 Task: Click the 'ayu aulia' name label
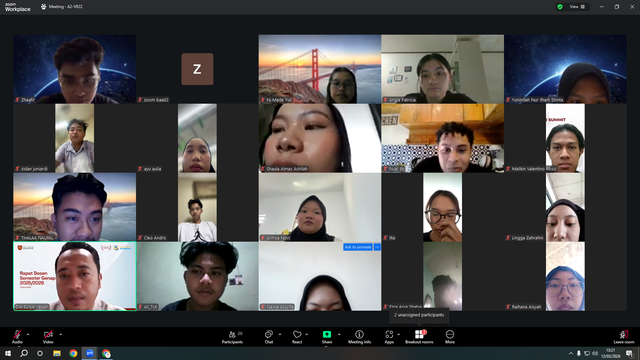point(152,169)
